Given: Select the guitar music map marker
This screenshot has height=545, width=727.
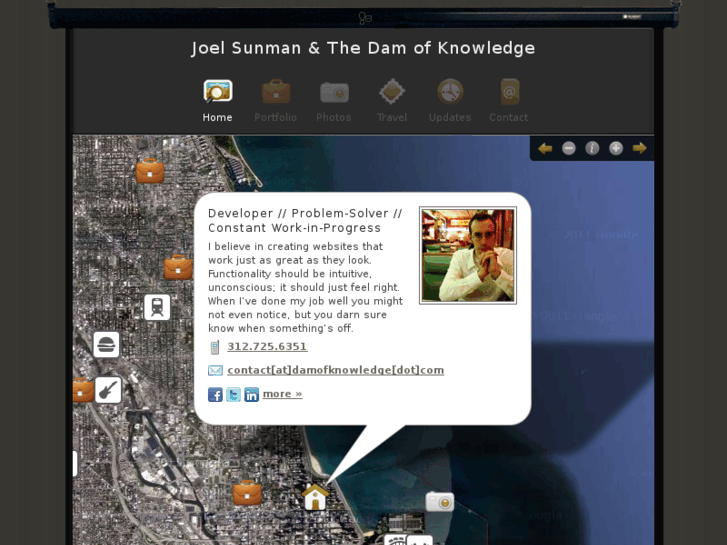Looking at the screenshot, I should 108,390.
